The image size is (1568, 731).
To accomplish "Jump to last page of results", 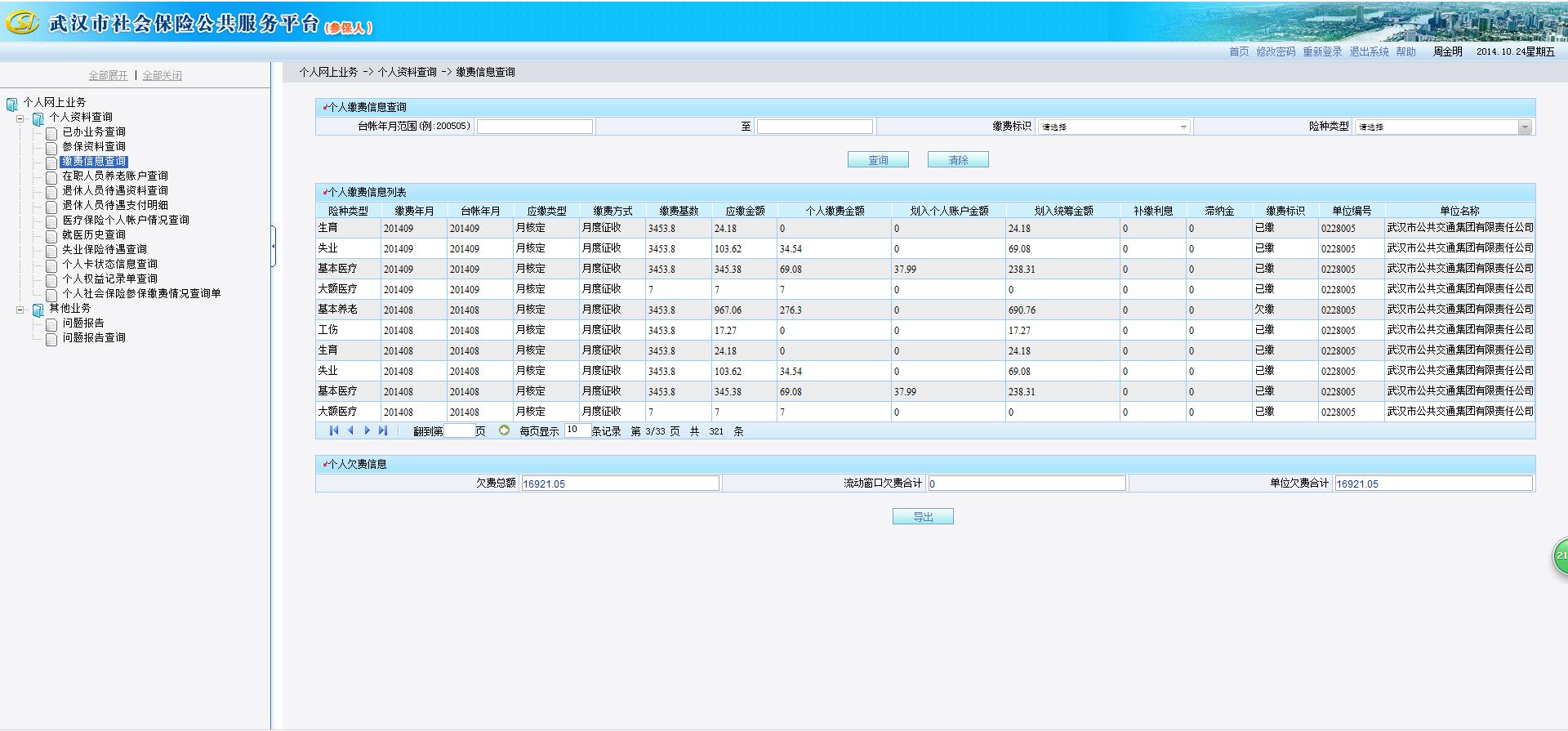I will [x=383, y=430].
